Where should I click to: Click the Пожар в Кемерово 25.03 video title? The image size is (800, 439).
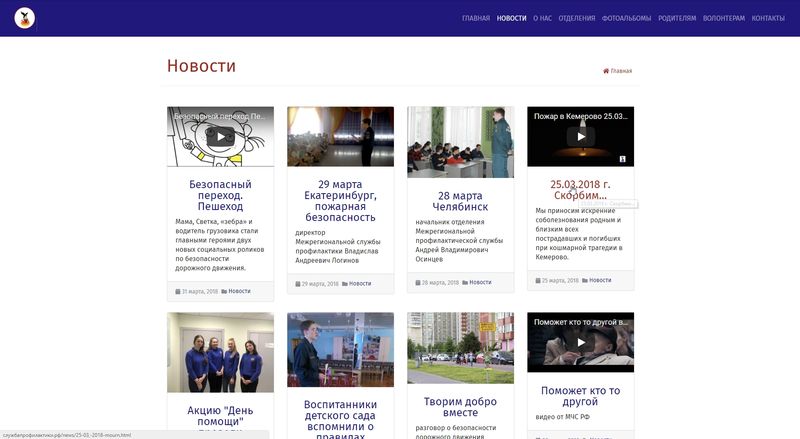581,116
